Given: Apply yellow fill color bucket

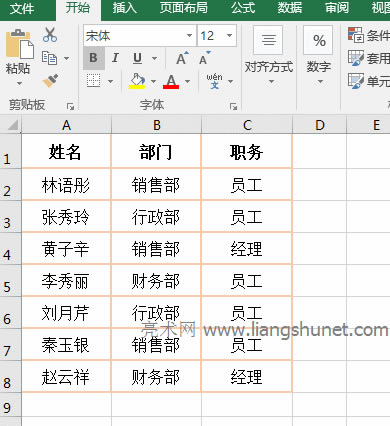Looking at the screenshot, I should (137, 81).
